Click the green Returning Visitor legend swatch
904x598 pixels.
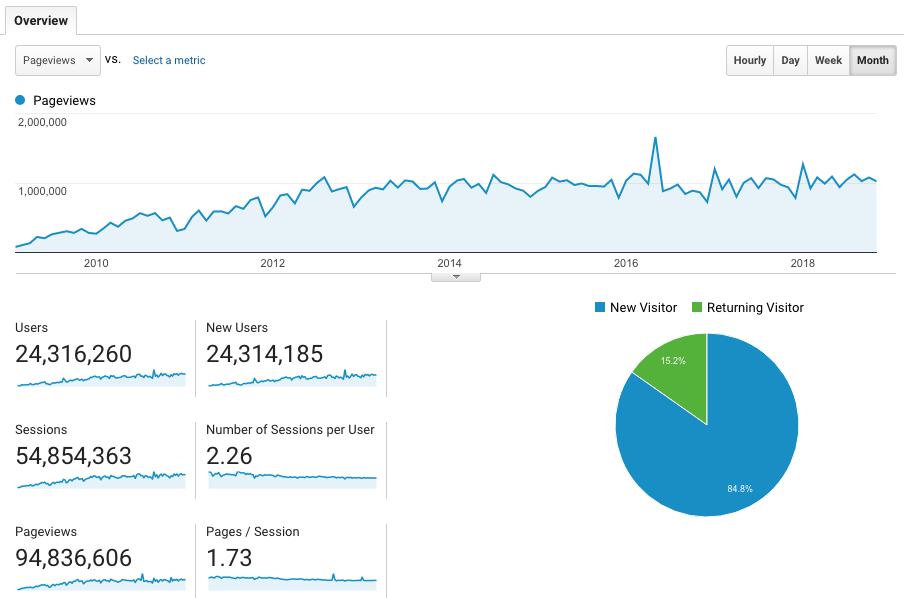click(x=697, y=308)
